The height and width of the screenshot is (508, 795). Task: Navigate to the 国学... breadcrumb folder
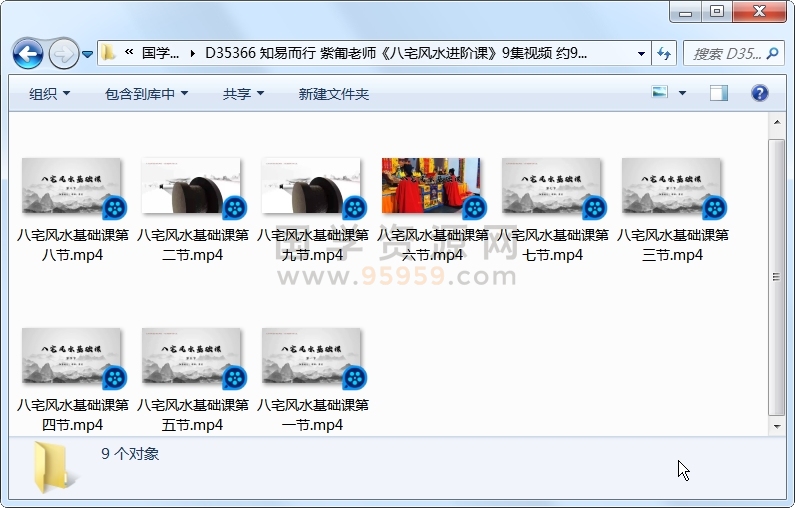pos(160,53)
